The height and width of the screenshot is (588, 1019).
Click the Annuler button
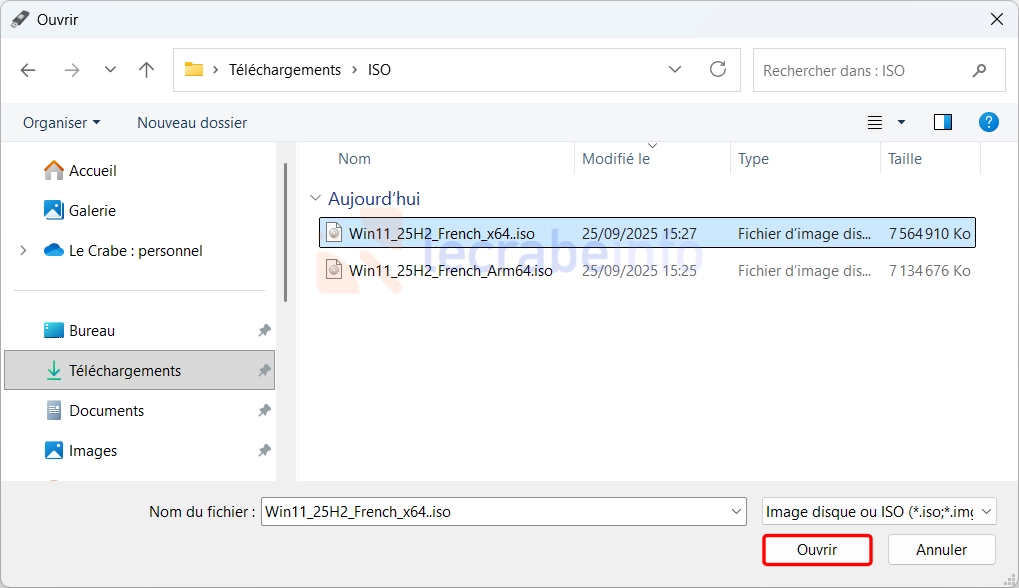[941, 550]
